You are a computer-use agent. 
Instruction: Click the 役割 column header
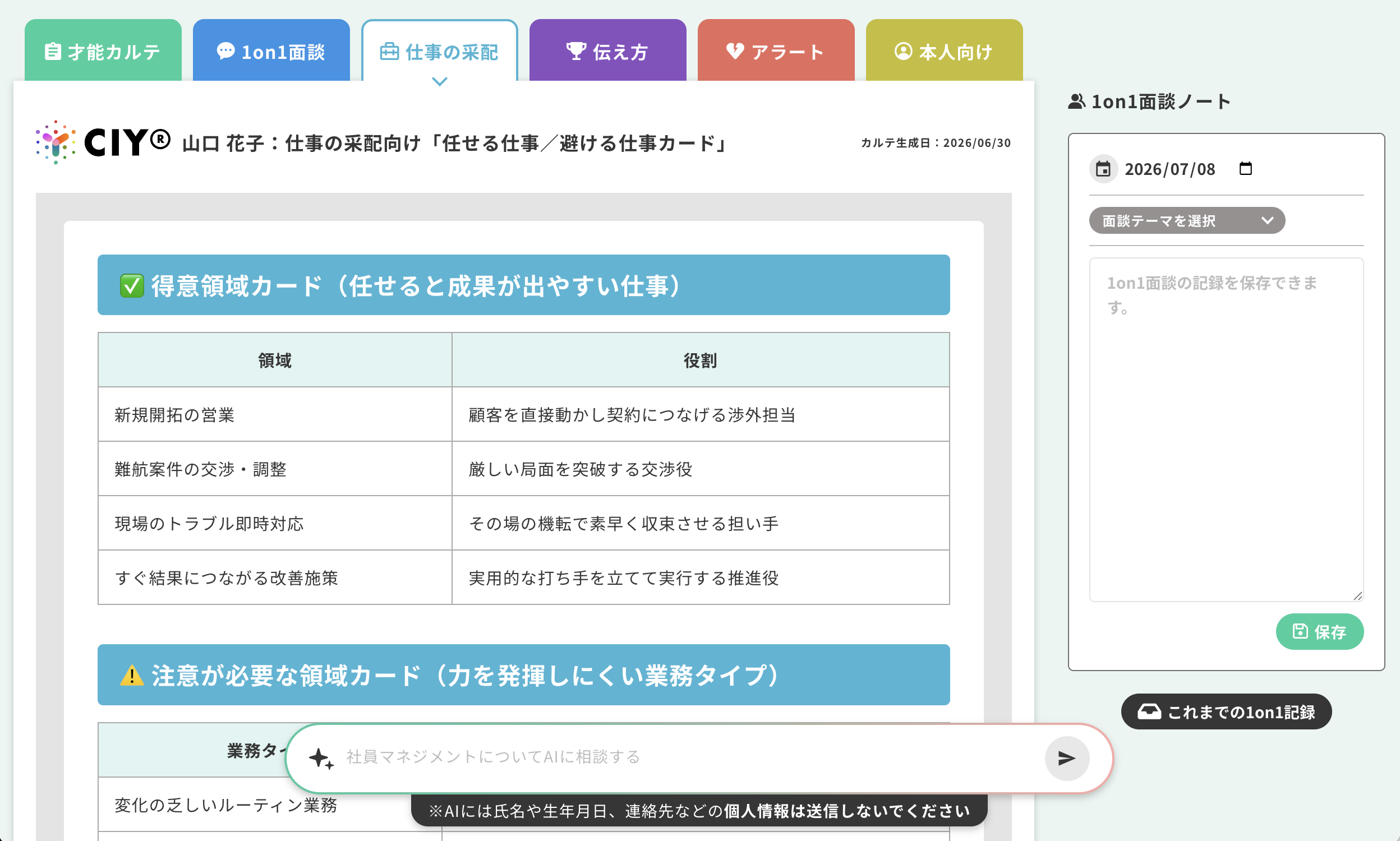click(x=701, y=360)
